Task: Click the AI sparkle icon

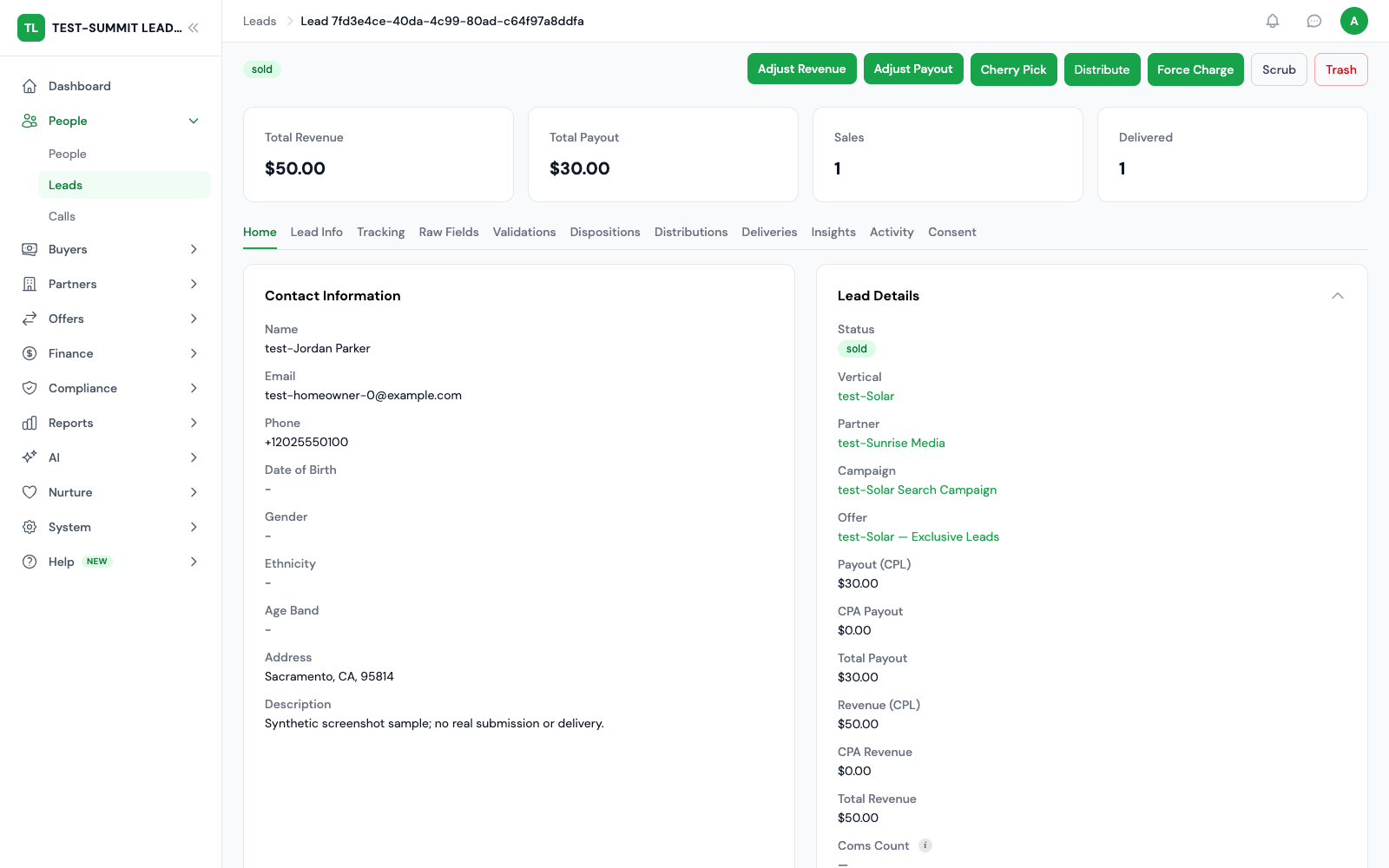Action: (x=30, y=457)
